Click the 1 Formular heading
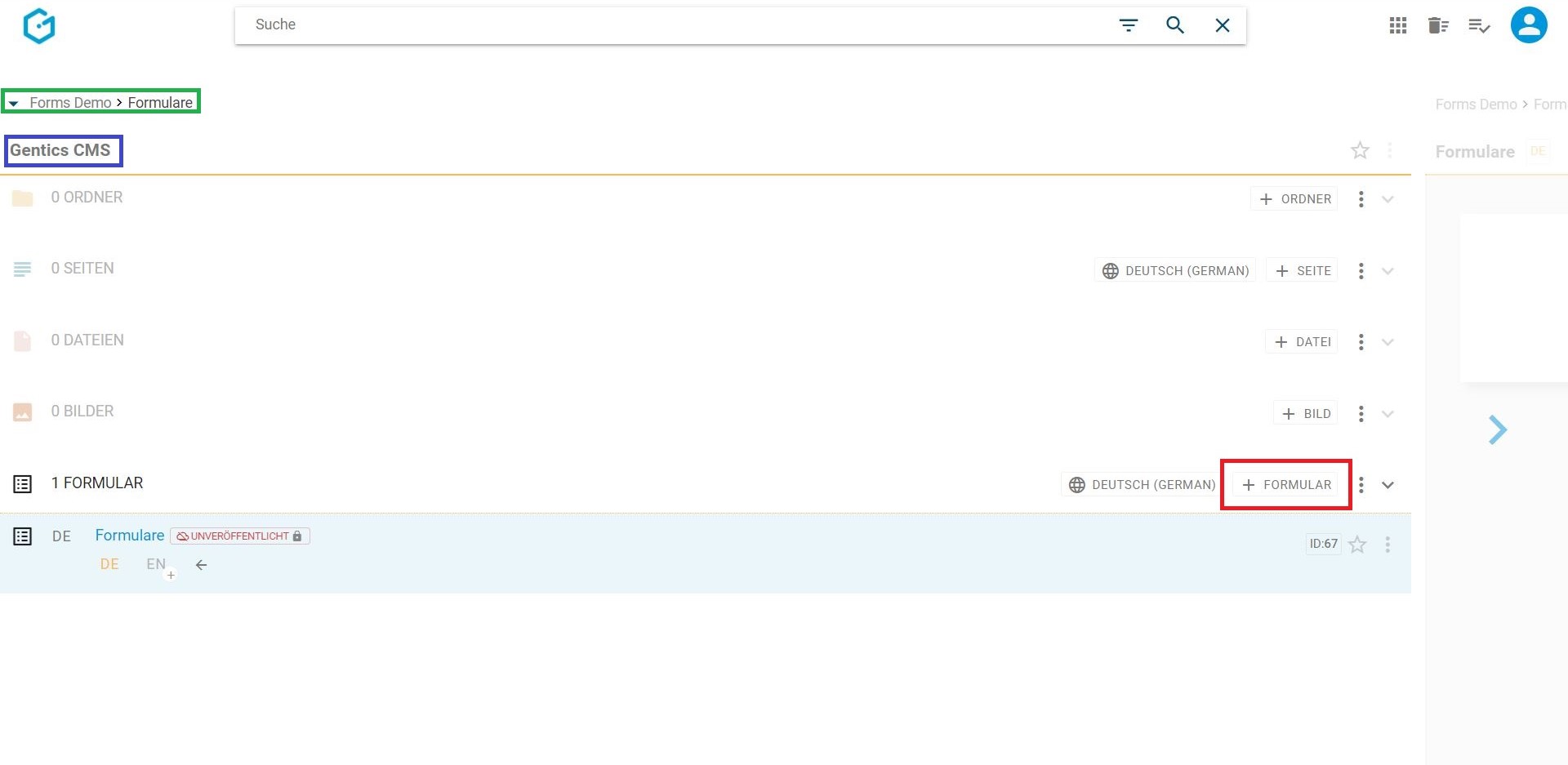 [x=97, y=483]
